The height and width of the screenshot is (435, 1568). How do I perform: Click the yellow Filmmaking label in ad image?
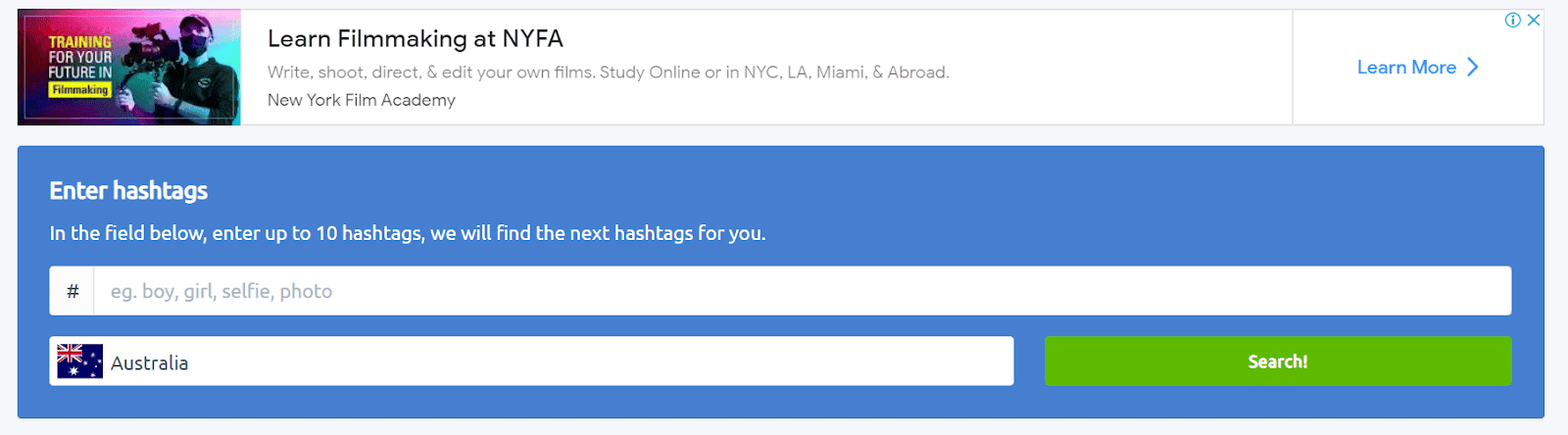(x=80, y=90)
